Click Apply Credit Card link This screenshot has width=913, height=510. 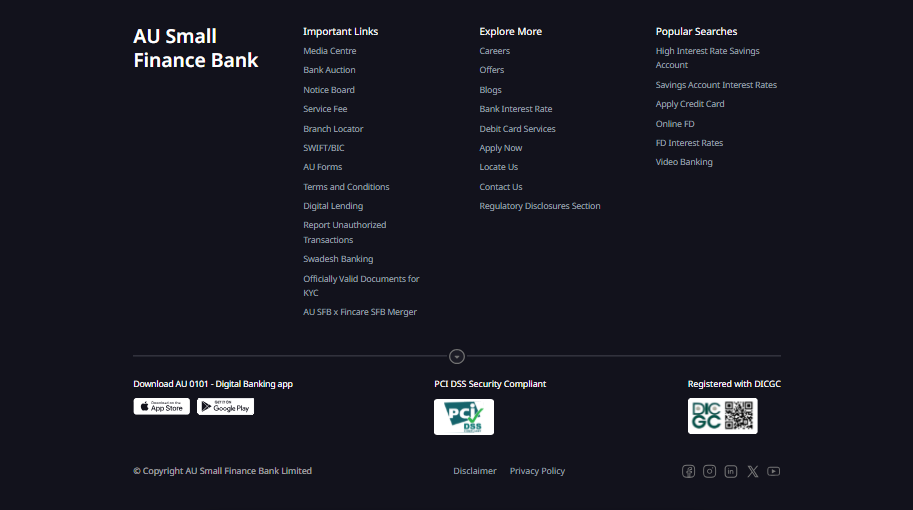(690, 104)
